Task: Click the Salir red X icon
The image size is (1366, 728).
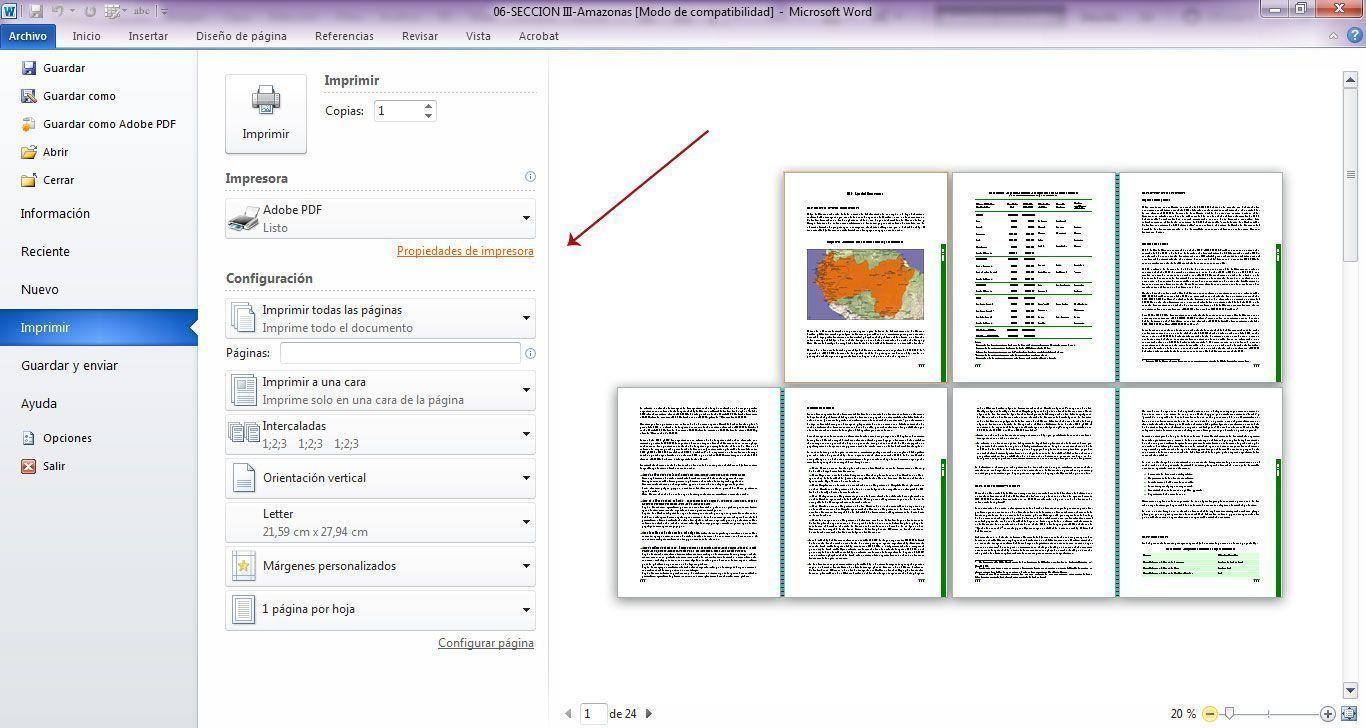Action: point(29,466)
